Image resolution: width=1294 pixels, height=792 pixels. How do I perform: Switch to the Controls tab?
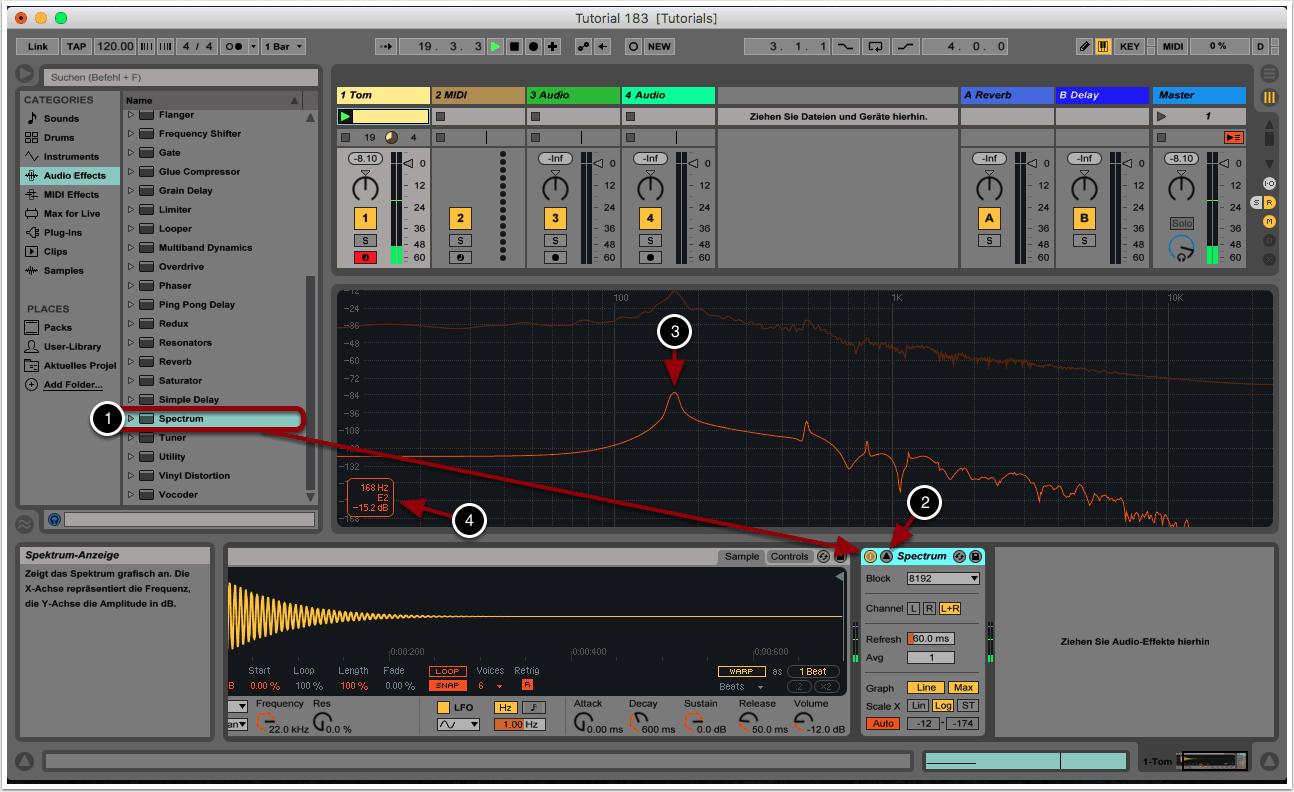[x=789, y=557]
